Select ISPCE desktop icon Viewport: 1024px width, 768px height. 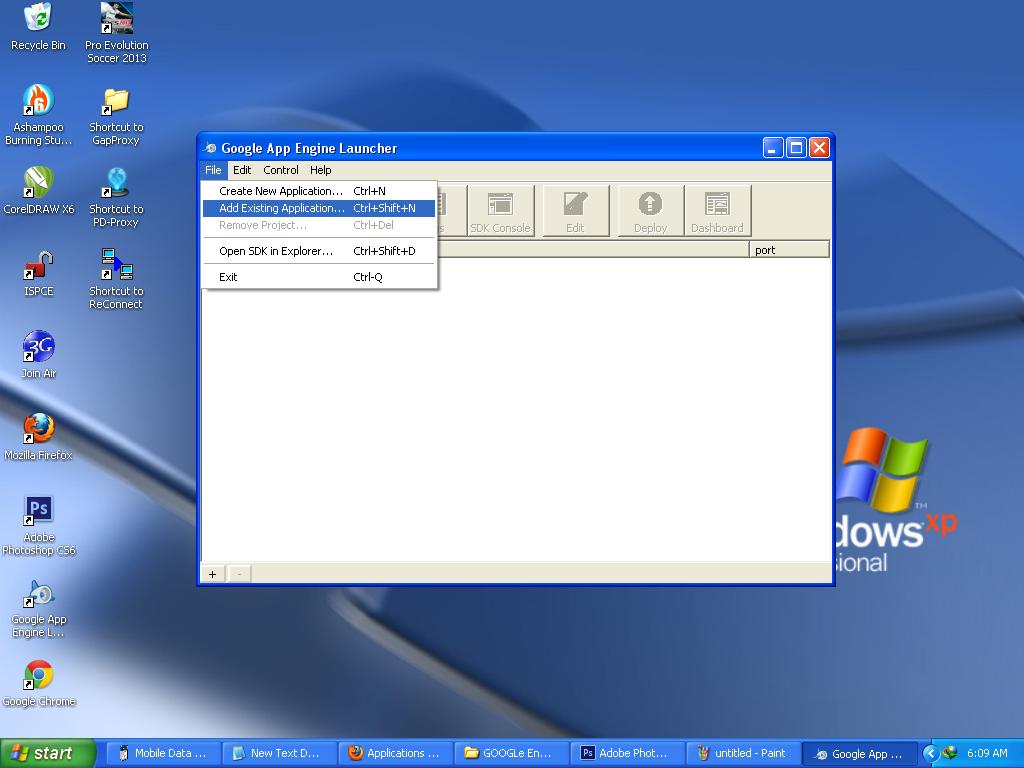39,273
